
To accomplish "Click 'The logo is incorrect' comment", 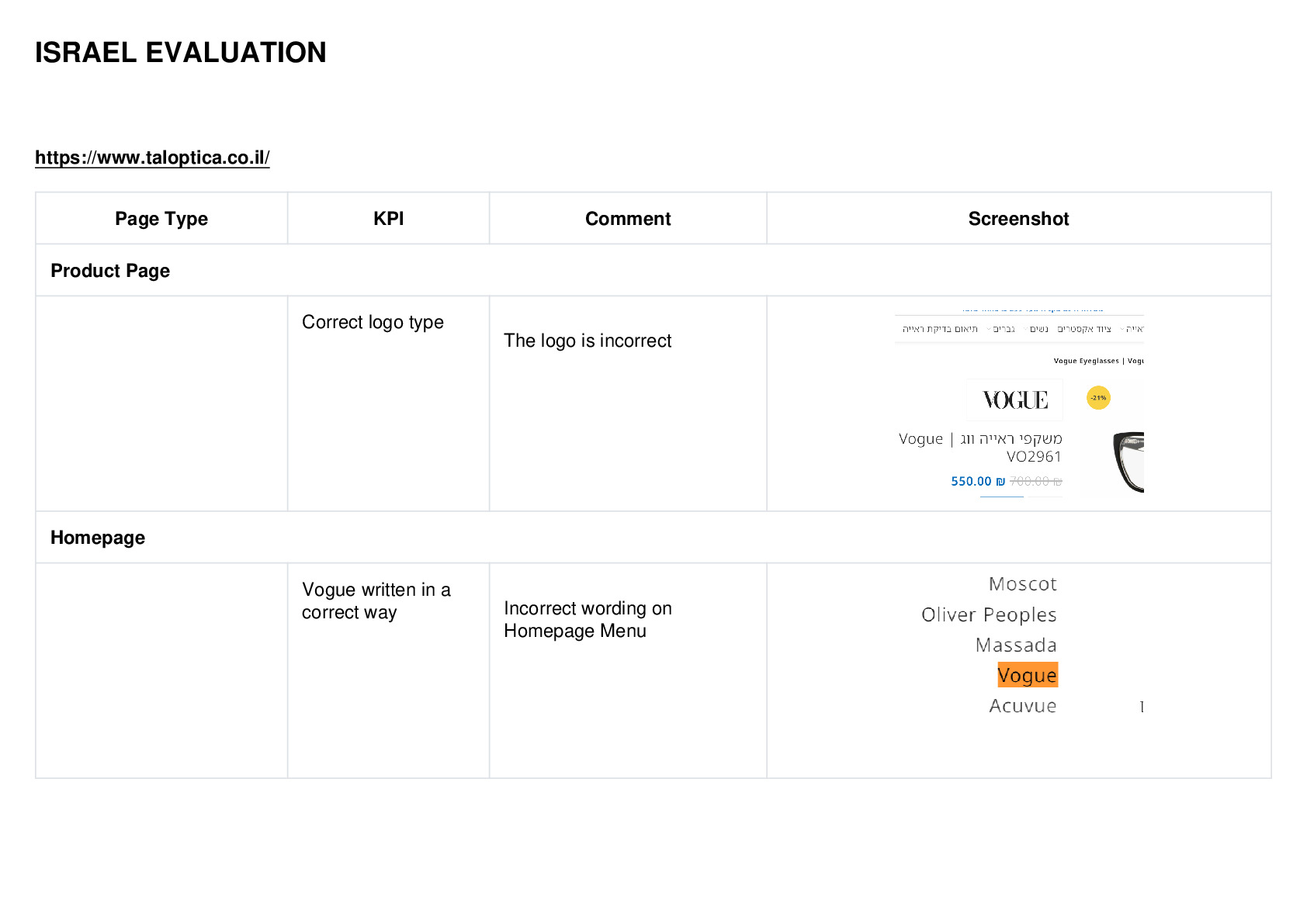I will (588, 341).
